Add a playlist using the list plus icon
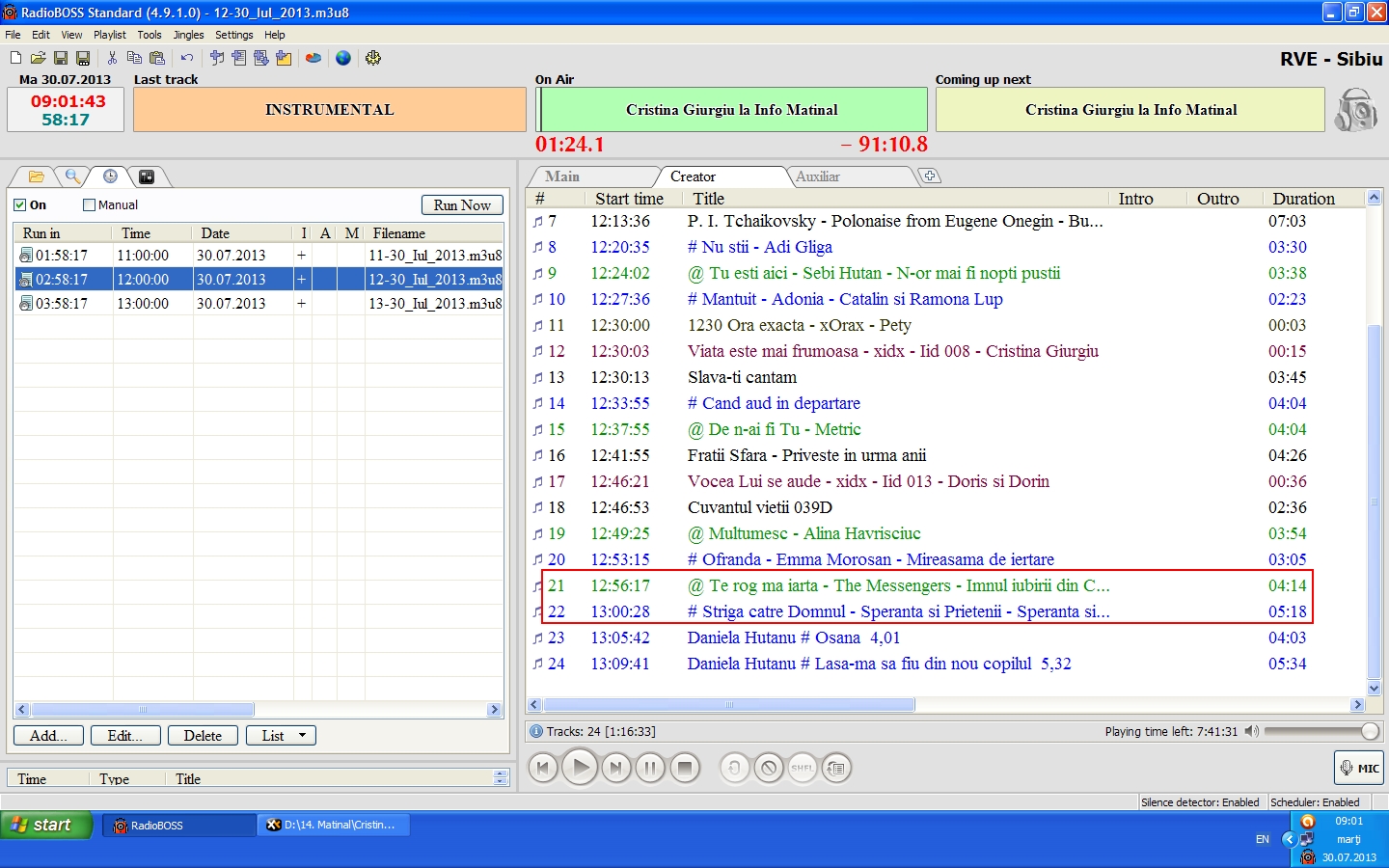Viewport: 1389px width, 868px height. [x=238, y=58]
